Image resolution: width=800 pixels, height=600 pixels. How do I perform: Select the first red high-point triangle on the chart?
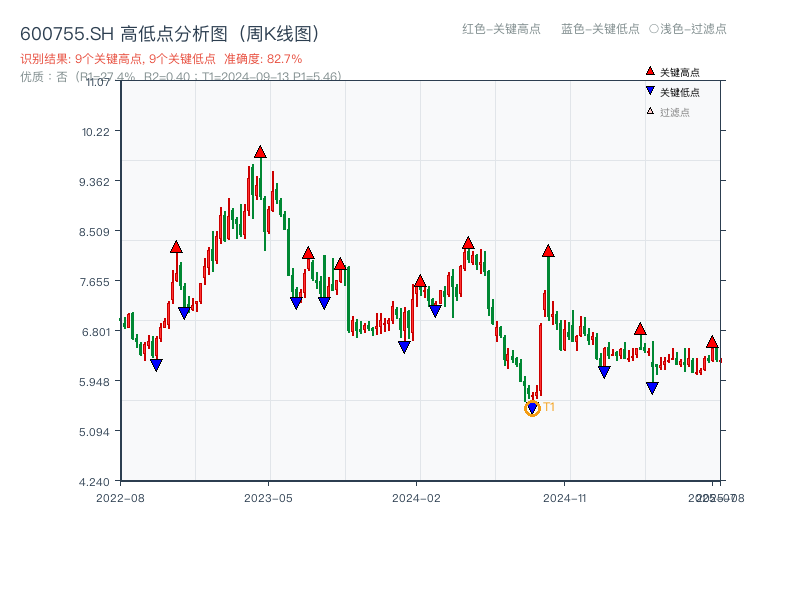tap(177, 246)
